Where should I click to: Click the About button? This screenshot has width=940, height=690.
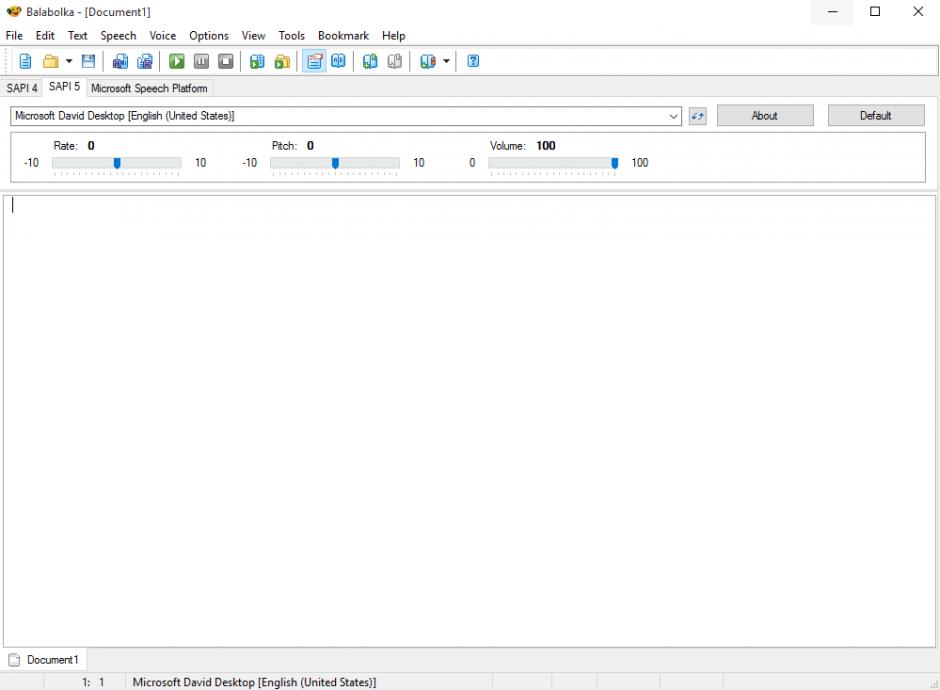click(x=765, y=116)
